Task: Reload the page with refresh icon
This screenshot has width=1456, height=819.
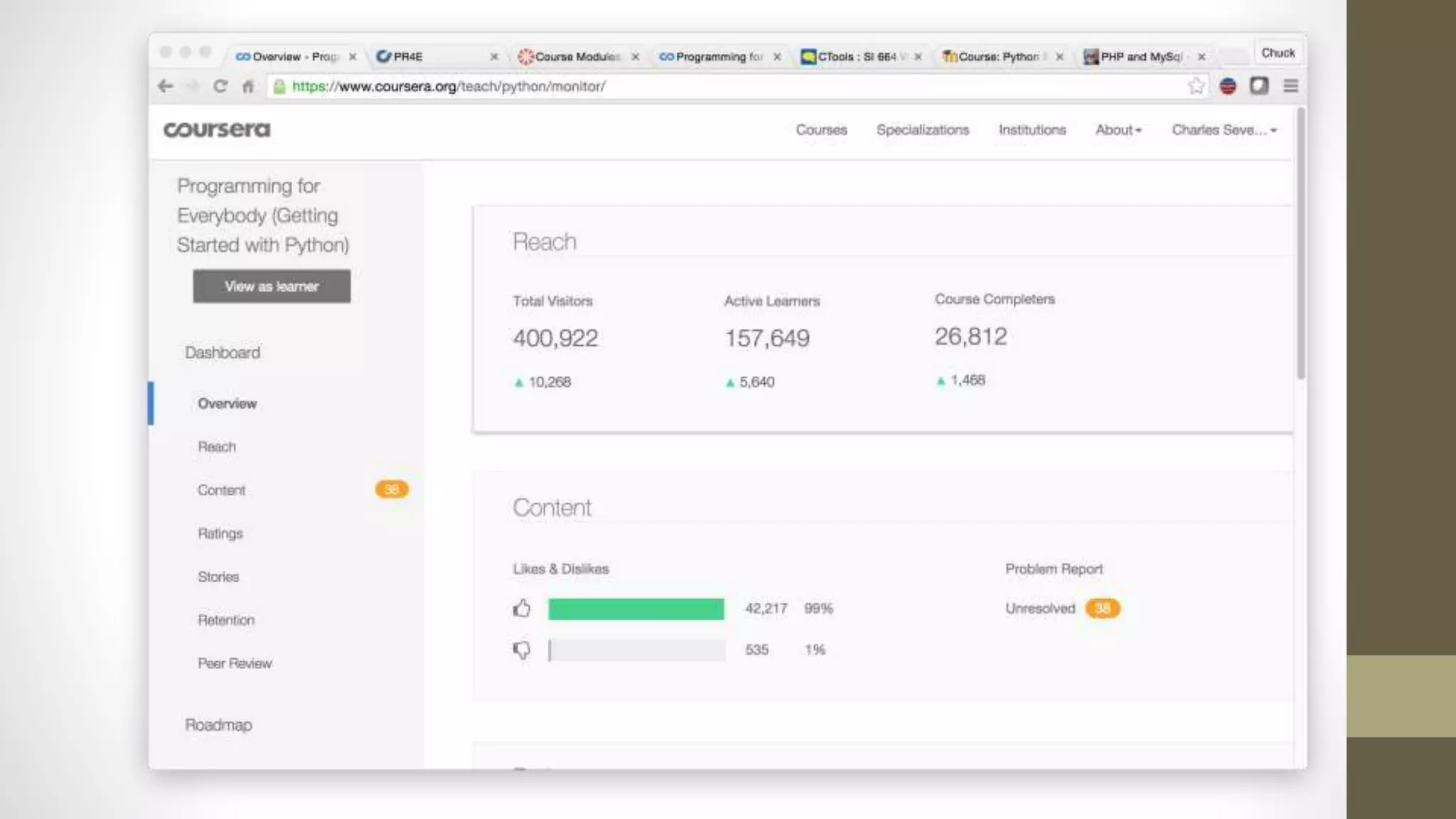Action: point(220,86)
